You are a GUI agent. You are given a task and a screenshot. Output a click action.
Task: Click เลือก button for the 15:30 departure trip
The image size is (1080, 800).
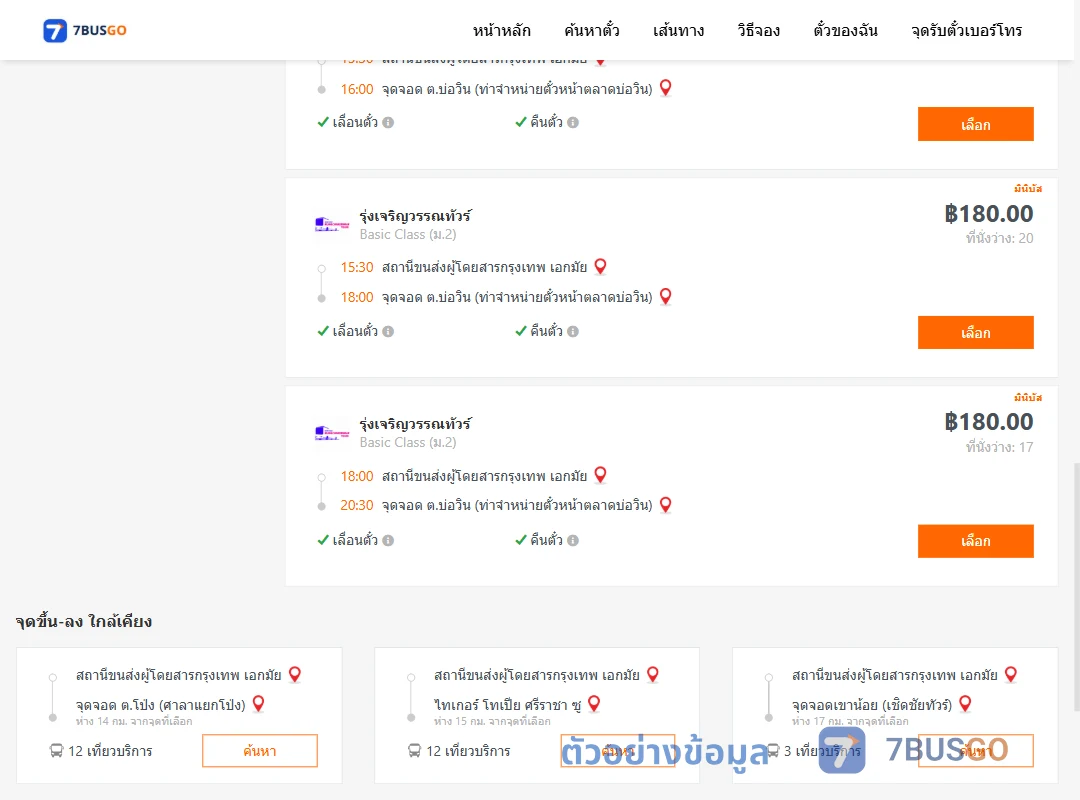point(975,332)
